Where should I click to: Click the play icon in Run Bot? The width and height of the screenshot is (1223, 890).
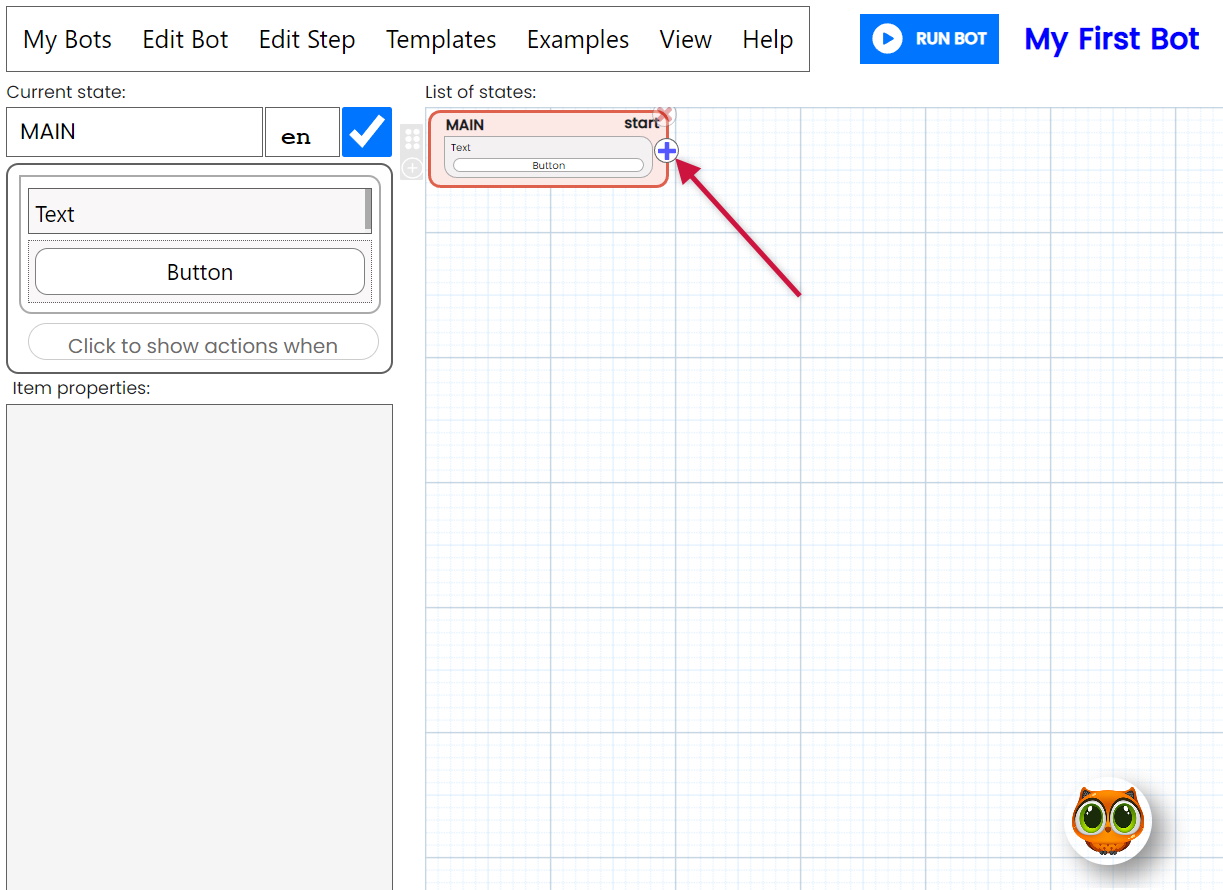point(886,39)
